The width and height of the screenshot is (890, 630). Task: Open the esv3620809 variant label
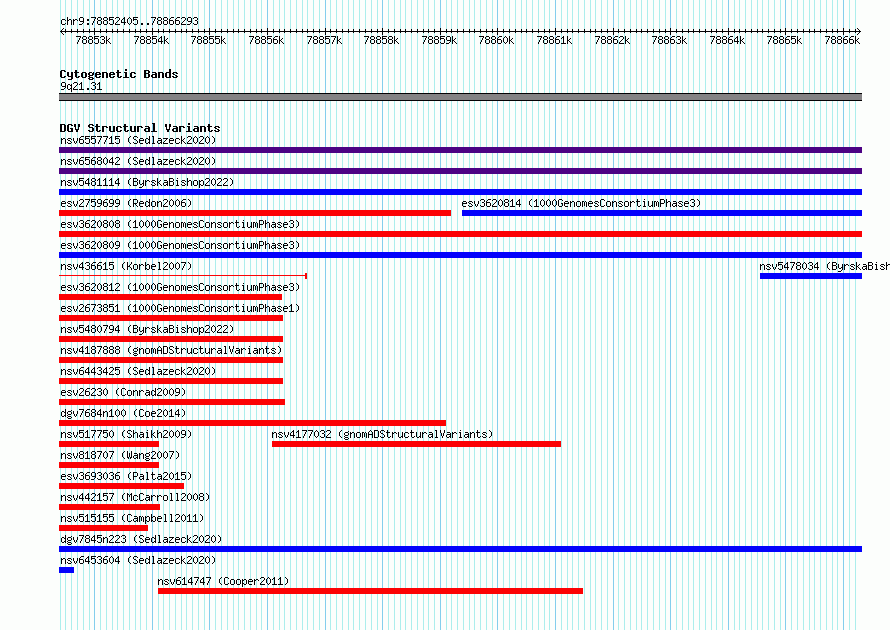[x=180, y=245]
